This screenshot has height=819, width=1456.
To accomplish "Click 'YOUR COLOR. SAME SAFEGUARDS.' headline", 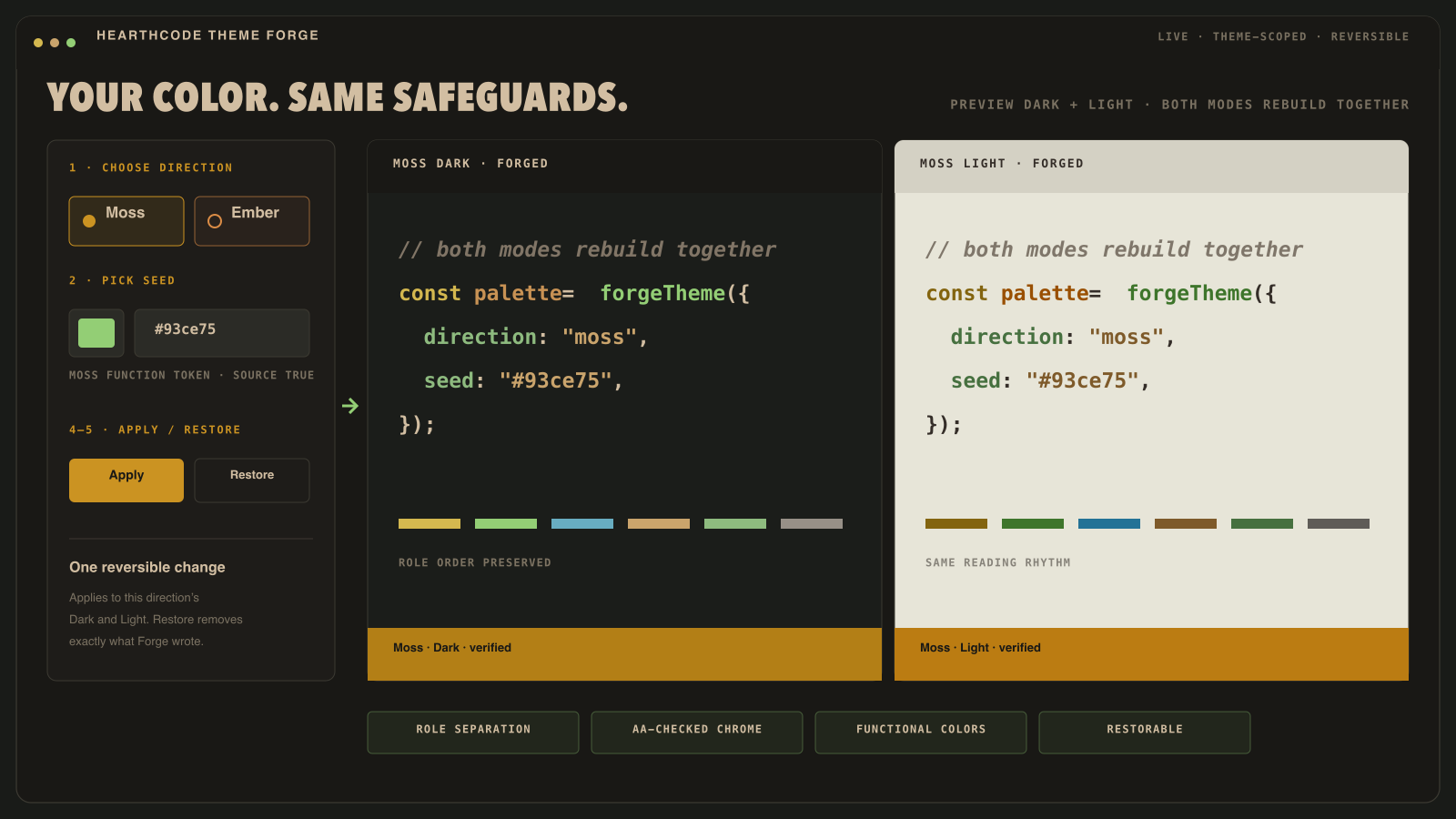I will (x=338, y=97).
